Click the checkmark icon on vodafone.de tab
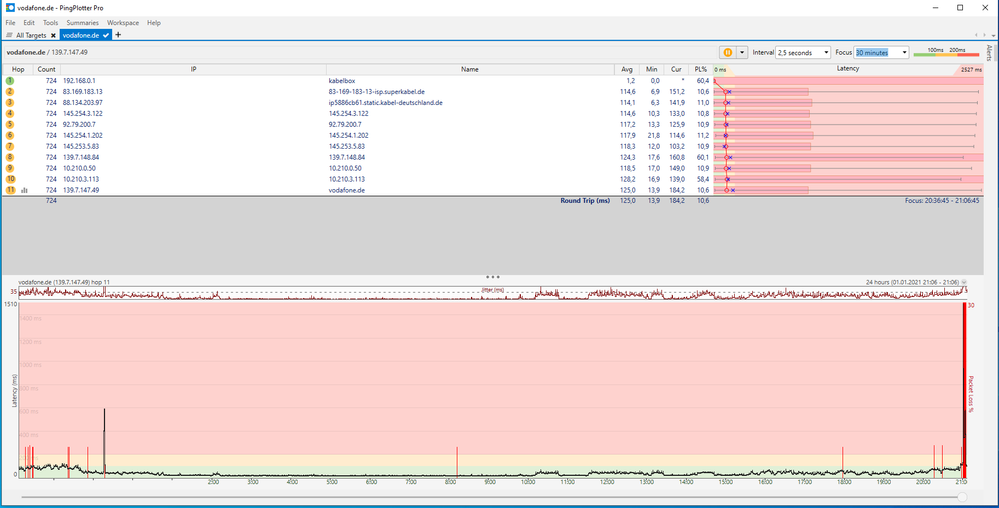The height and width of the screenshot is (508, 999). (x=106, y=36)
